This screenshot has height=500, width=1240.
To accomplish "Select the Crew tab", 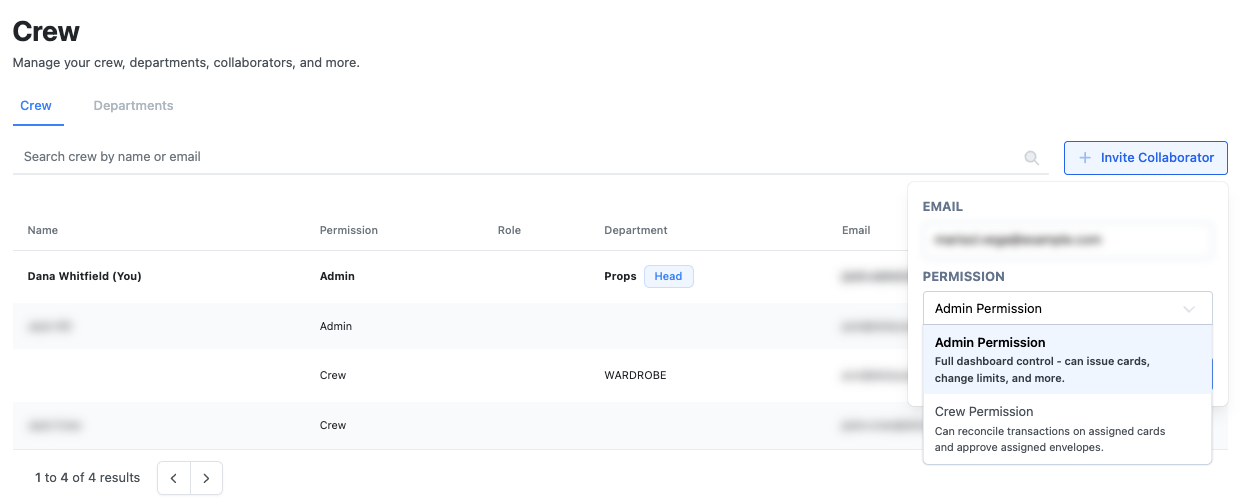I will tap(36, 106).
